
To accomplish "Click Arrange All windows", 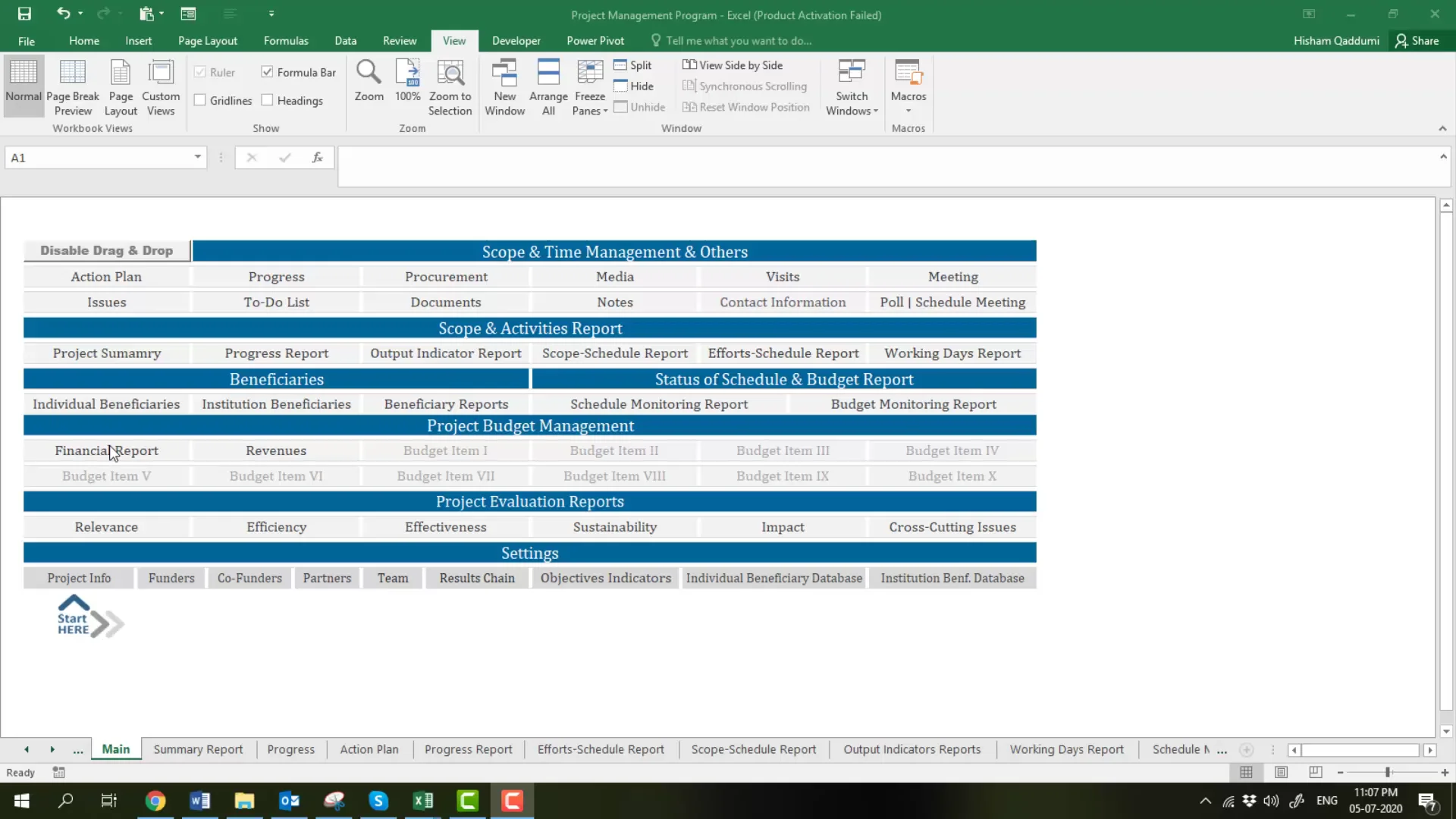I will point(548,86).
